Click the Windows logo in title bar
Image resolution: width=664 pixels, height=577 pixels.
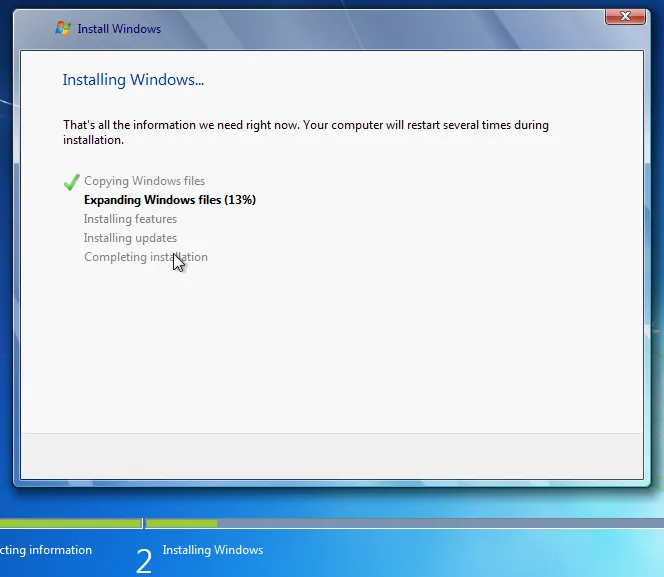[63, 28]
